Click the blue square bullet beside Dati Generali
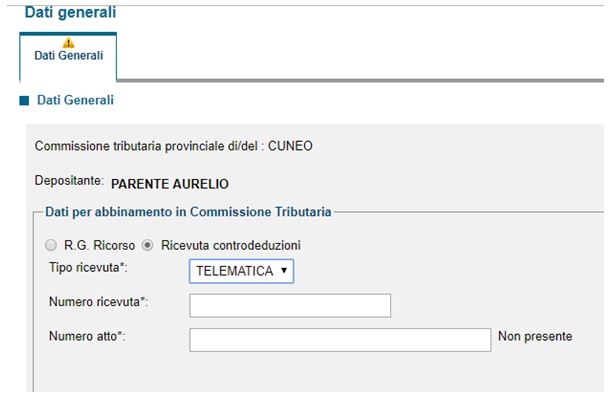This screenshot has height=402, width=611. click(24, 101)
